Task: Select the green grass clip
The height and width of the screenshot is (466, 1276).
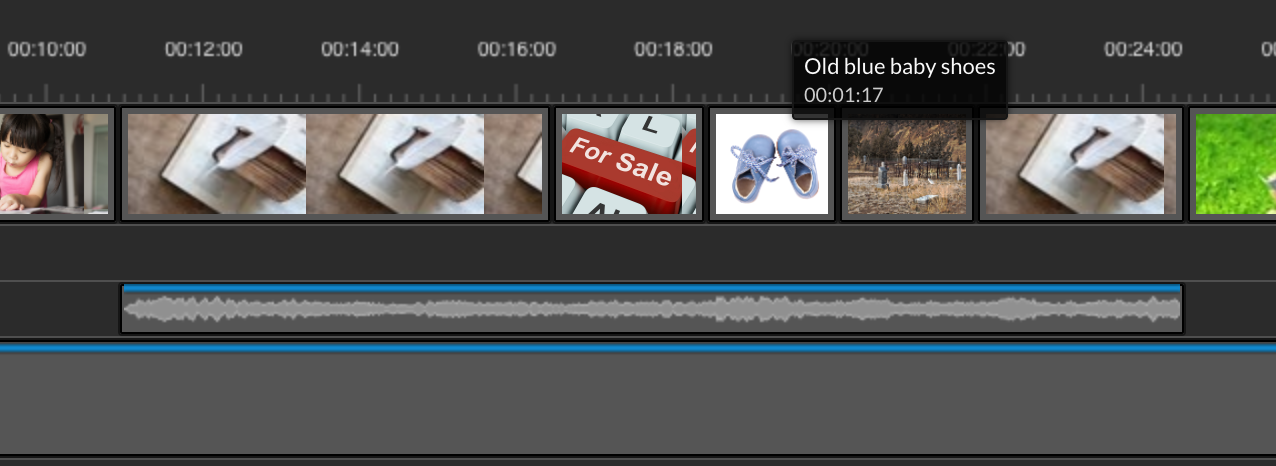Action: click(x=1233, y=164)
